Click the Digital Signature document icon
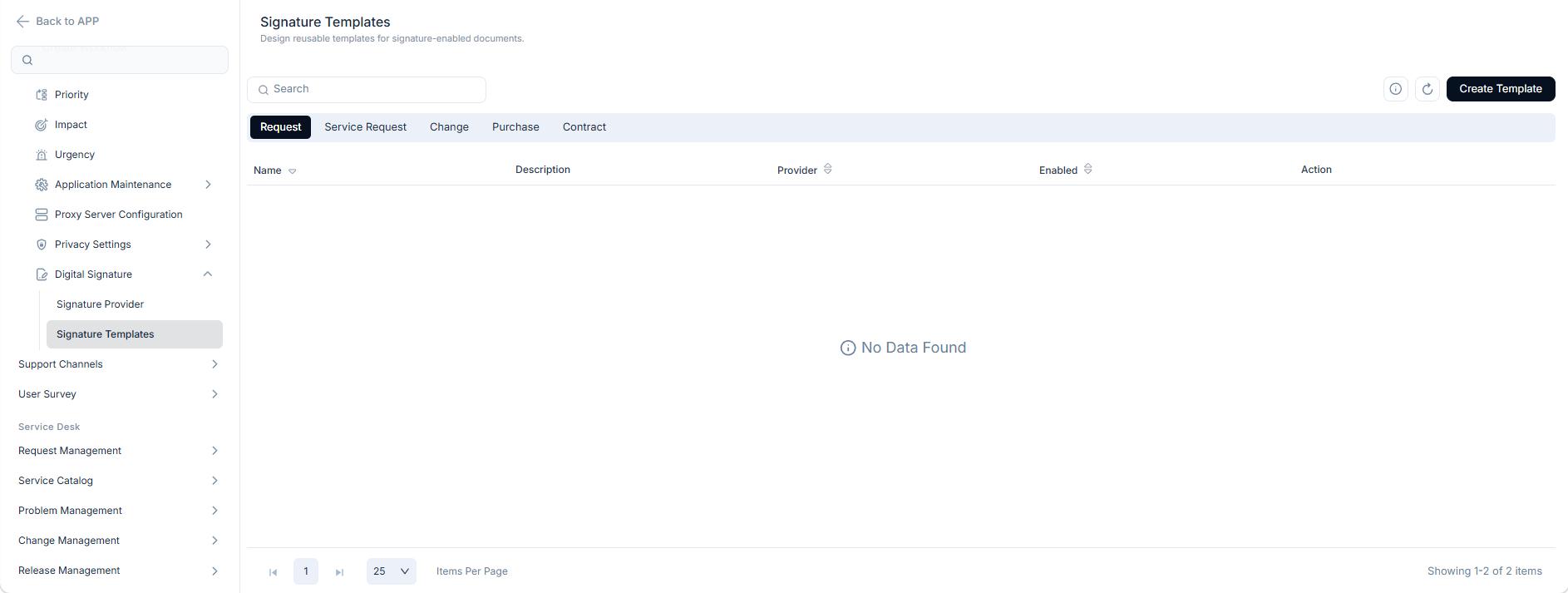The height and width of the screenshot is (593, 1568). 42,274
